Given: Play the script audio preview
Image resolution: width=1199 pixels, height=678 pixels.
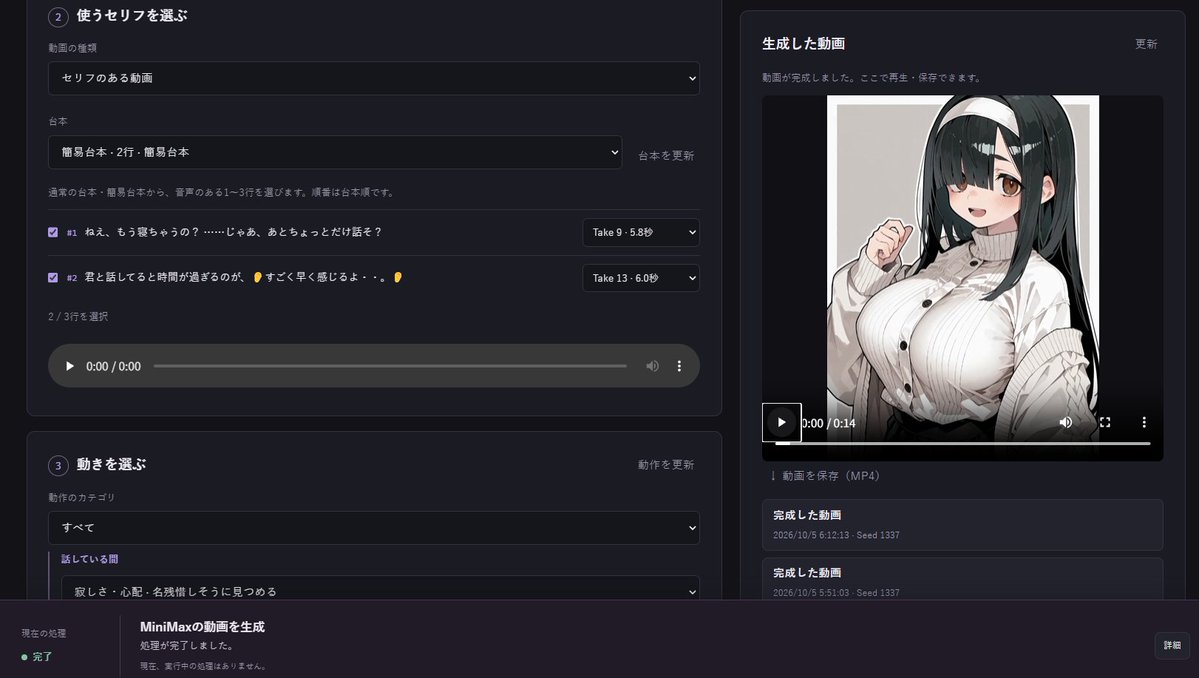Looking at the screenshot, I should (x=70, y=366).
